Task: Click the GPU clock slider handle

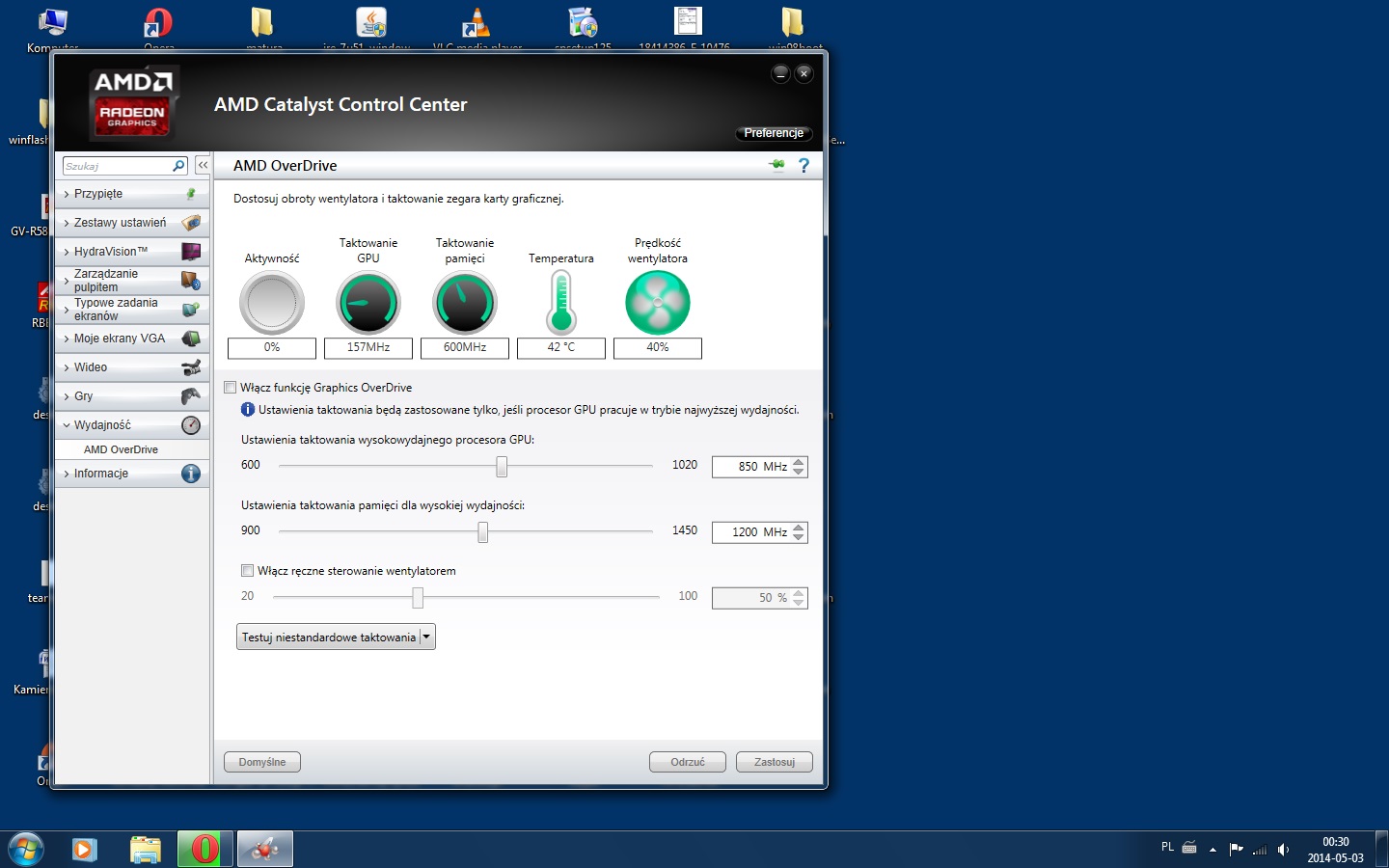Action: 502,467
